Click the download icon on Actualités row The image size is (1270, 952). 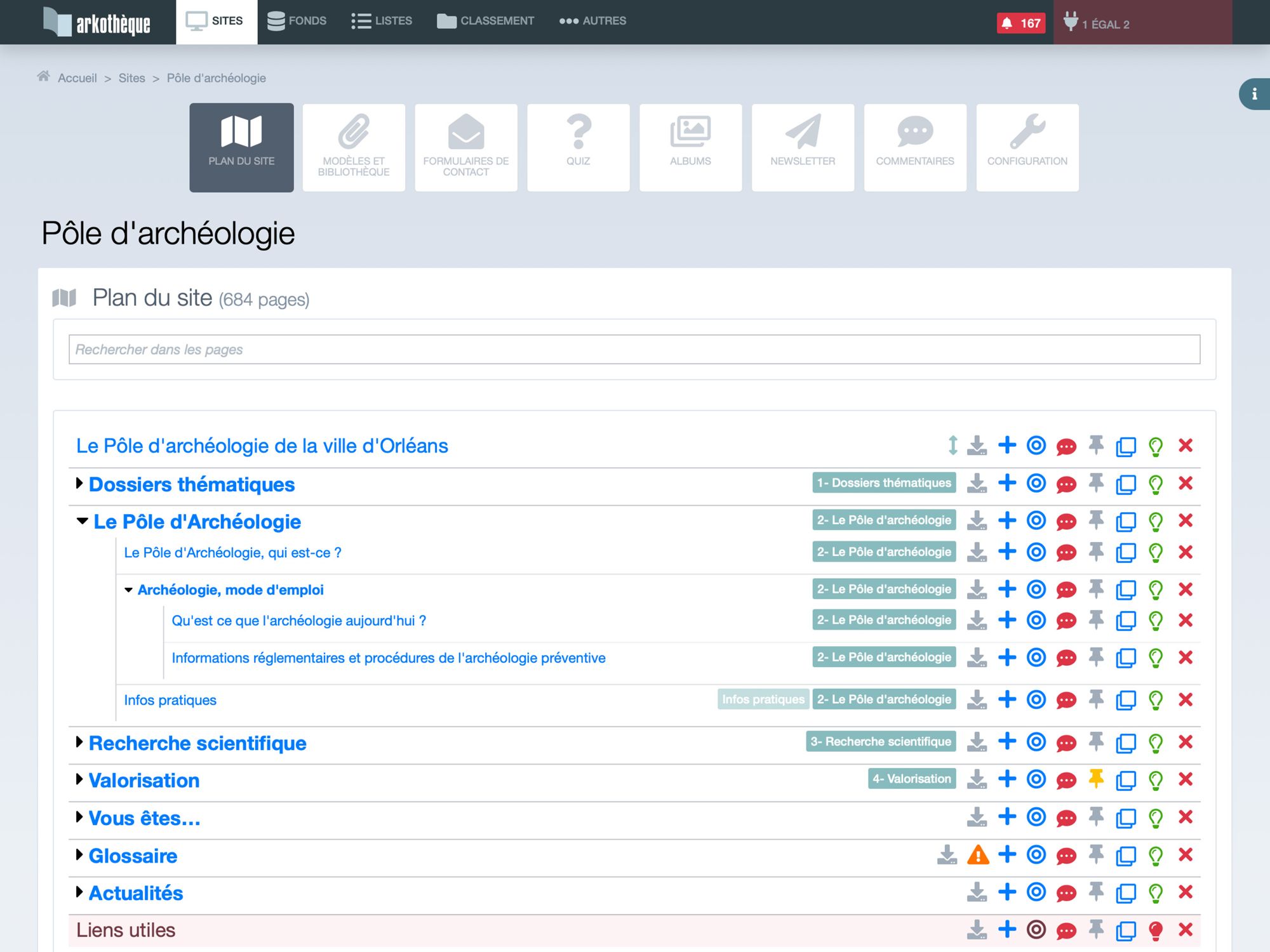977,892
